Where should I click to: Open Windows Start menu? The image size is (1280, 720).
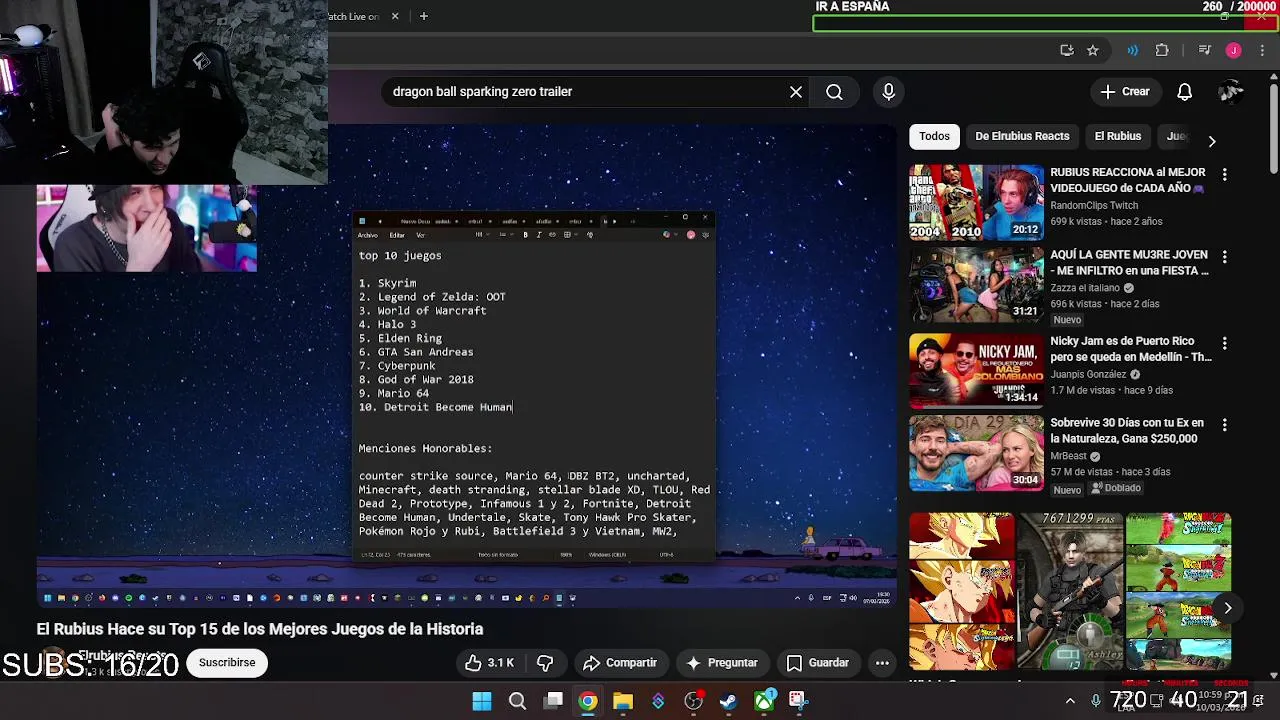point(481,701)
